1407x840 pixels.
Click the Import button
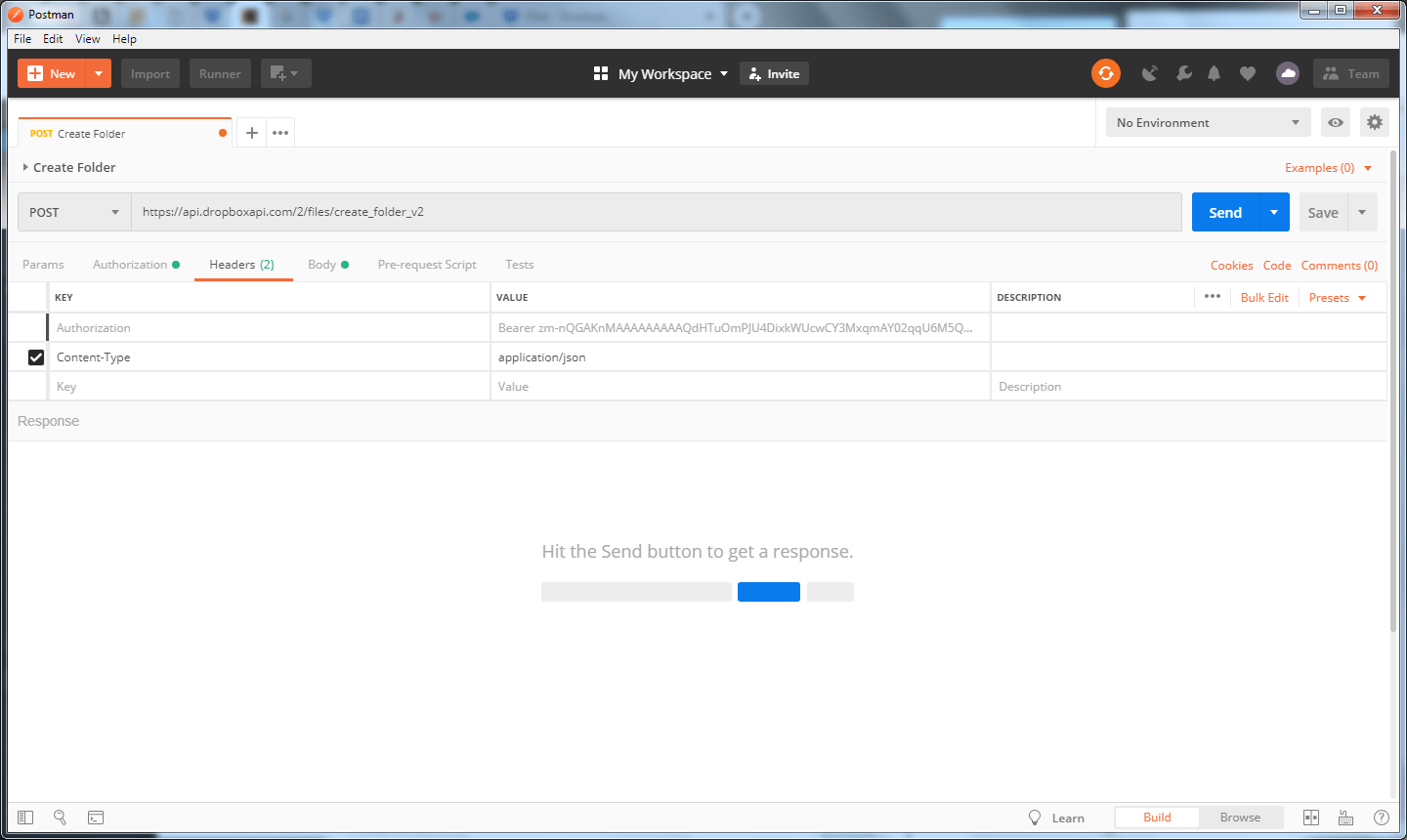coord(150,73)
